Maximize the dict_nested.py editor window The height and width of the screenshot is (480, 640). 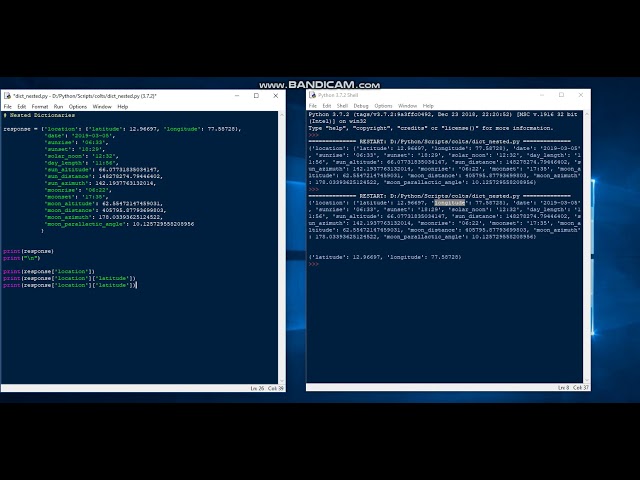click(x=256, y=96)
